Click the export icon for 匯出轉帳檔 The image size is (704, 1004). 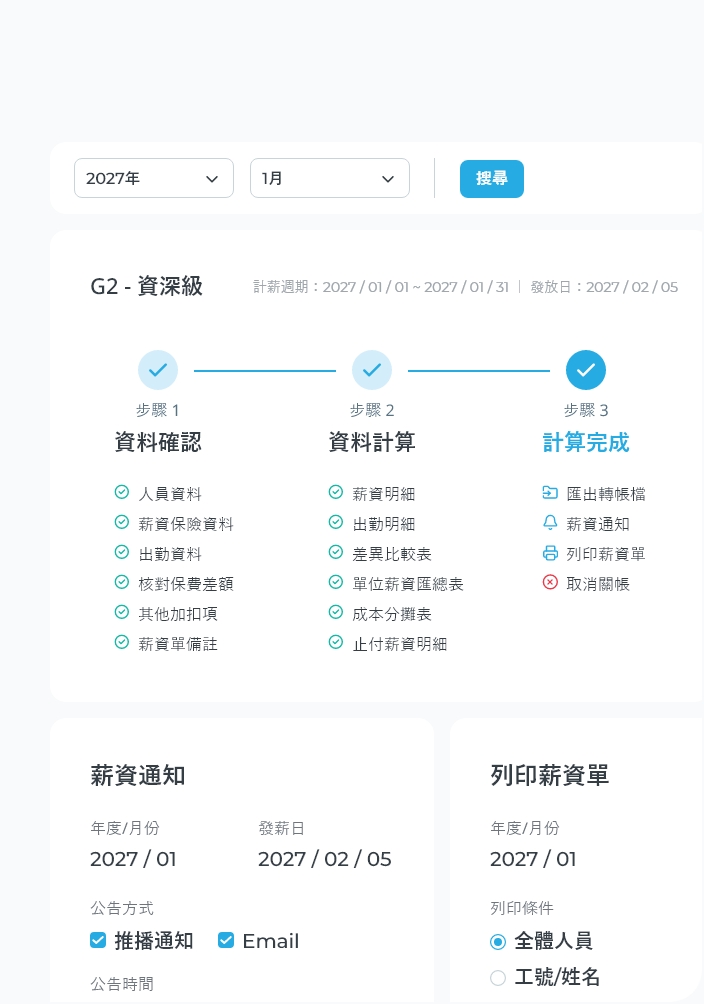click(x=550, y=492)
